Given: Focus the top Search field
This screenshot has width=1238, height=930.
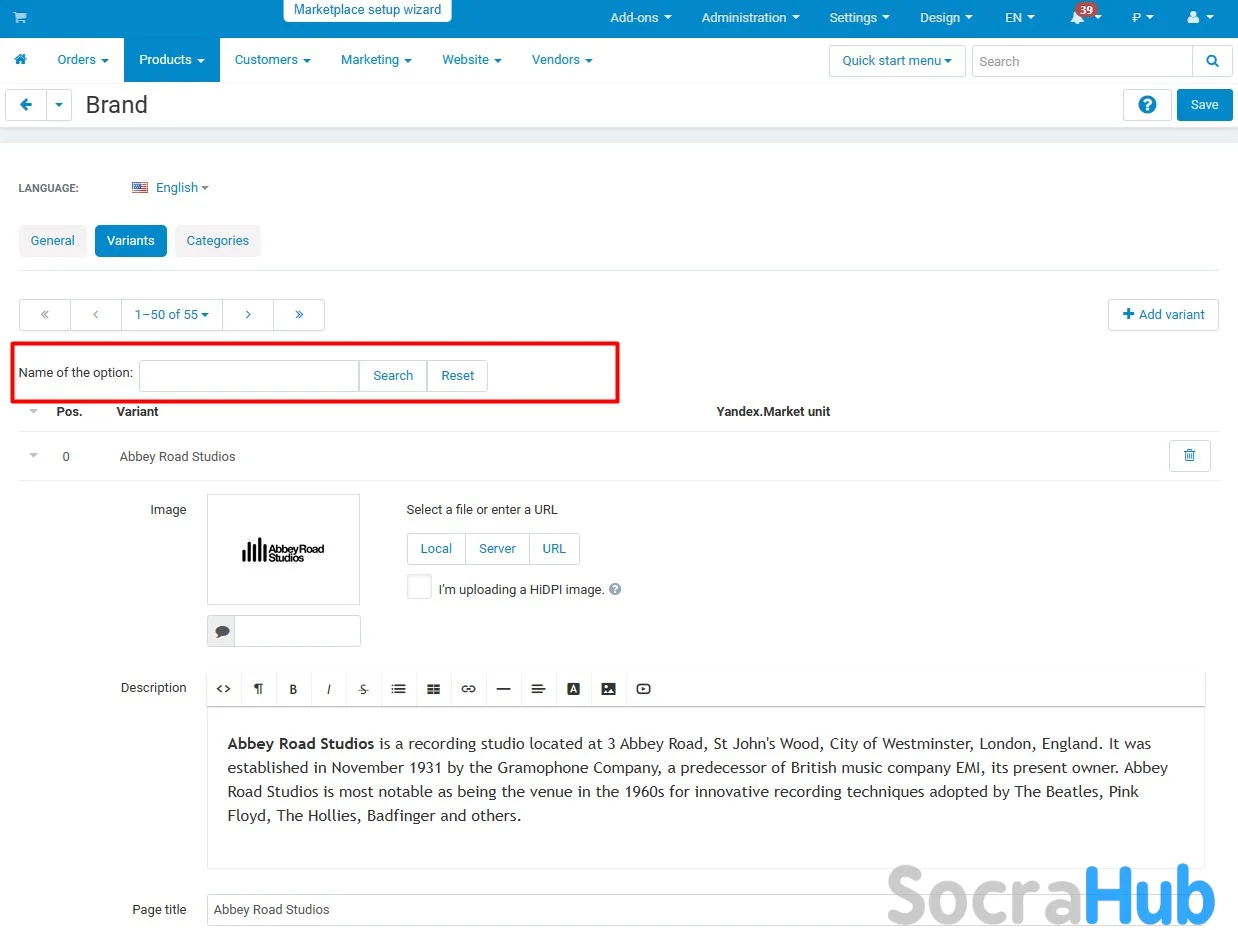Looking at the screenshot, I should click(x=1082, y=61).
